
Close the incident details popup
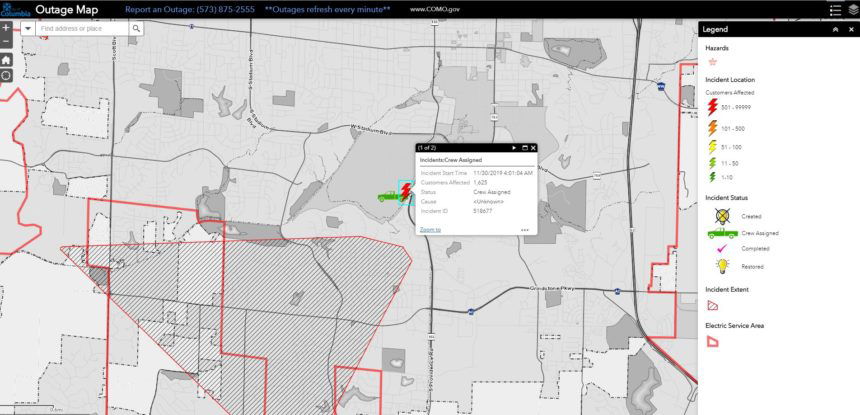[x=532, y=147]
